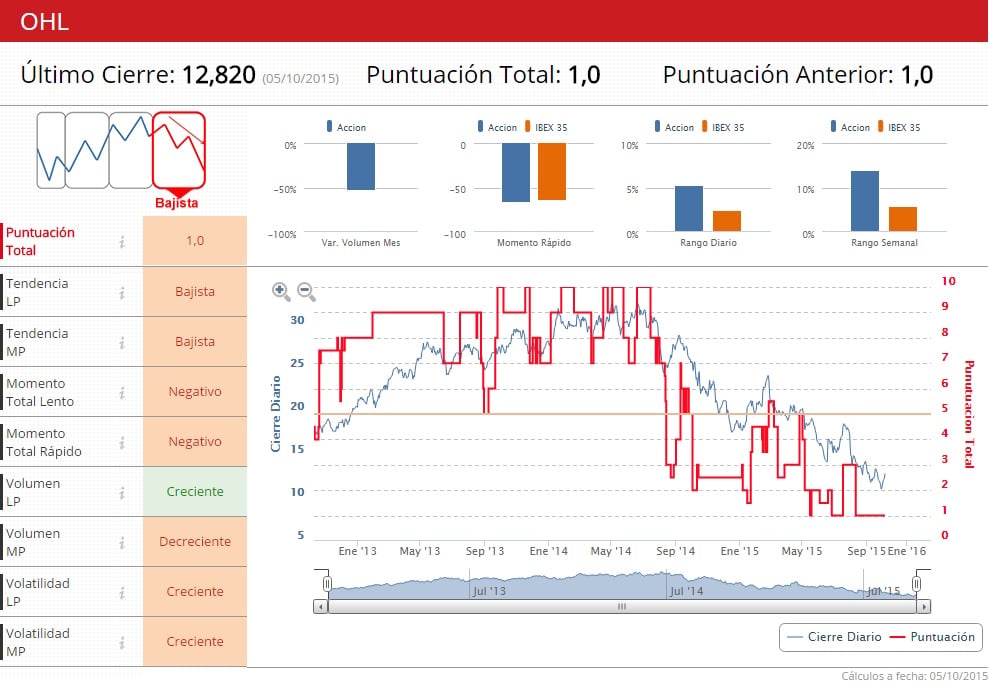The image size is (989, 688).
Task: Click the Puntuación Total row label
Action: [40, 242]
